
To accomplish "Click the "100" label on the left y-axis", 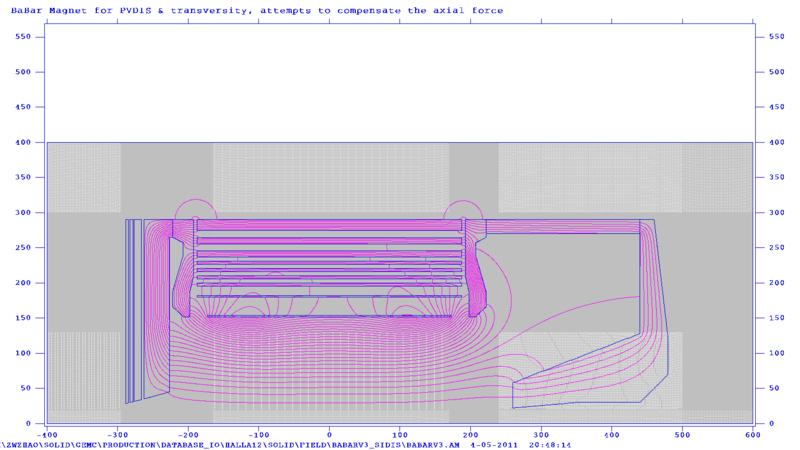I will click(x=23, y=353).
